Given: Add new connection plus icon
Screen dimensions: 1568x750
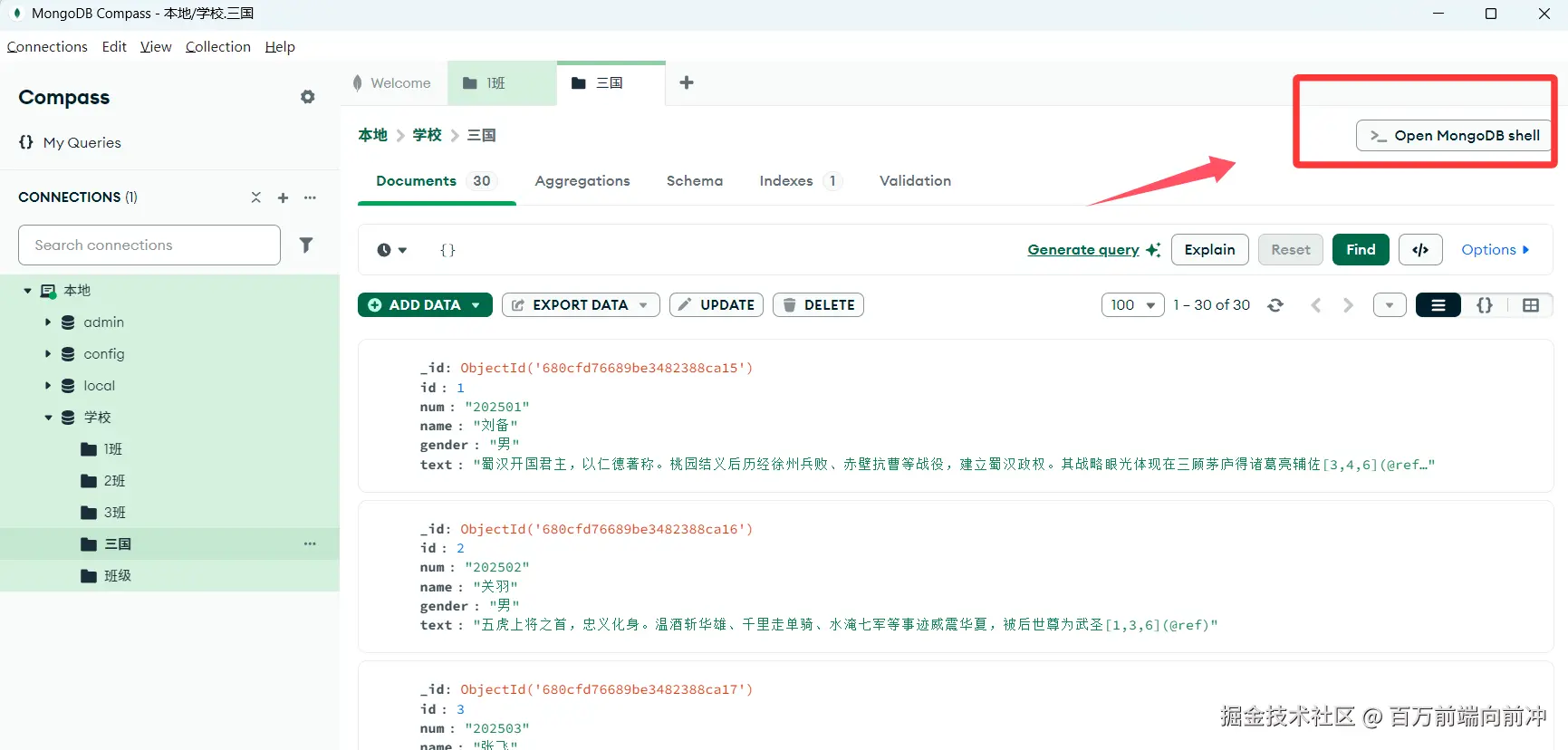Looking at the screenshot, I should (283, 197).
